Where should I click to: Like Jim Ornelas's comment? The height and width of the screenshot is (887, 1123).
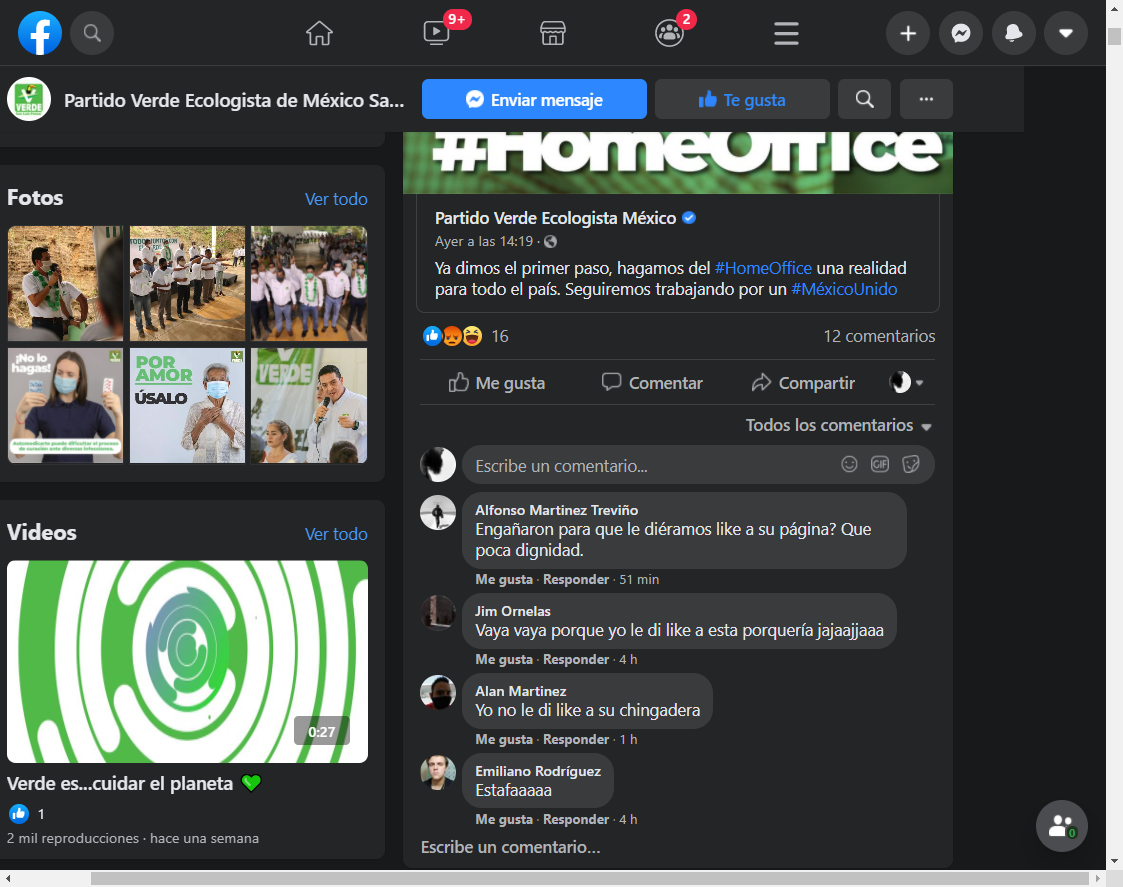[x=504, y=660]
